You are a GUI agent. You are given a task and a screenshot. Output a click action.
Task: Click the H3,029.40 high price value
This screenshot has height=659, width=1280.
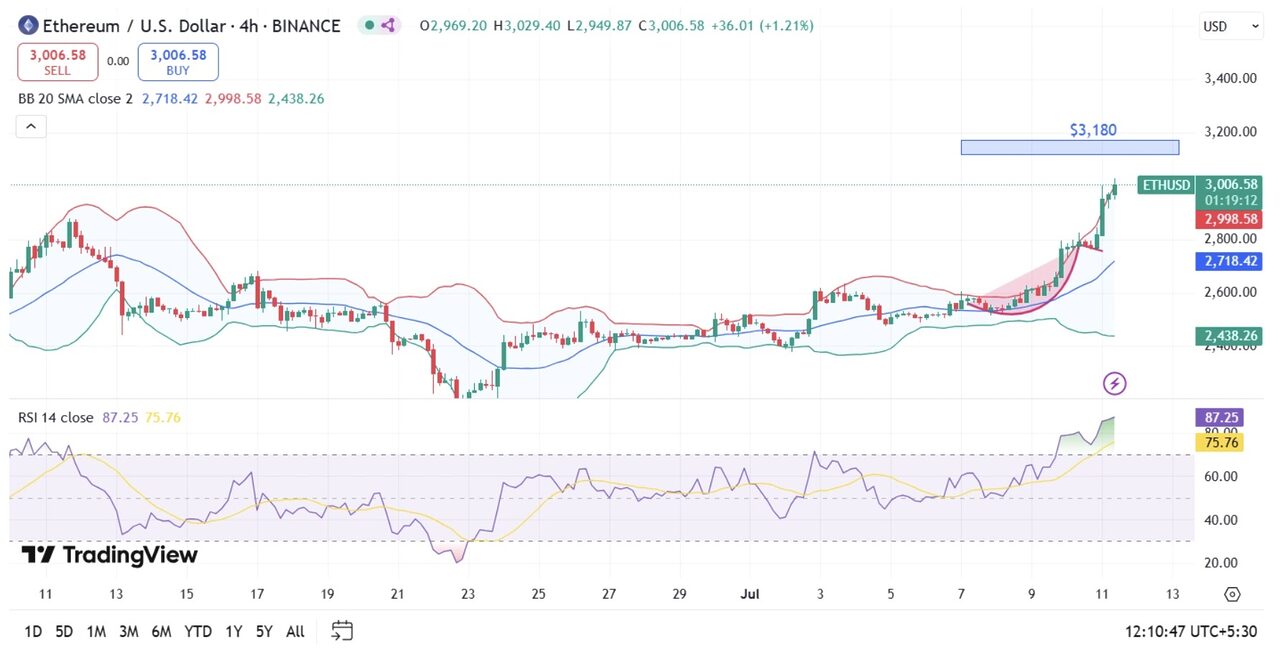528,26
